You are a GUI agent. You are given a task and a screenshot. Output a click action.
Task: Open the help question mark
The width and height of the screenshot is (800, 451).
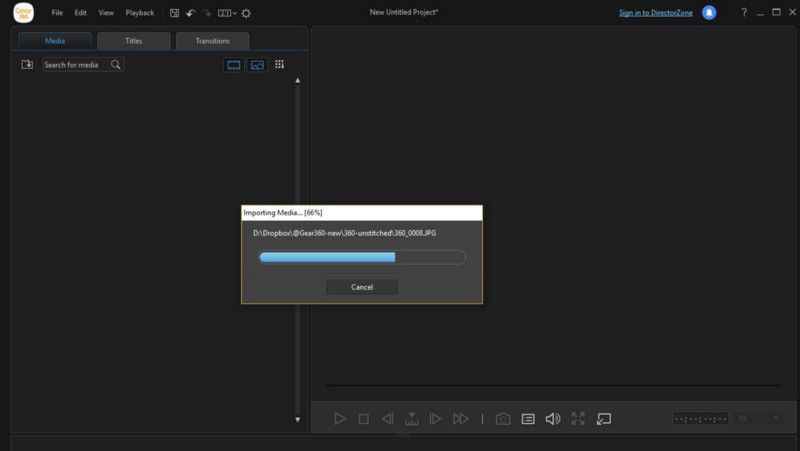click(x=744, y=12)
